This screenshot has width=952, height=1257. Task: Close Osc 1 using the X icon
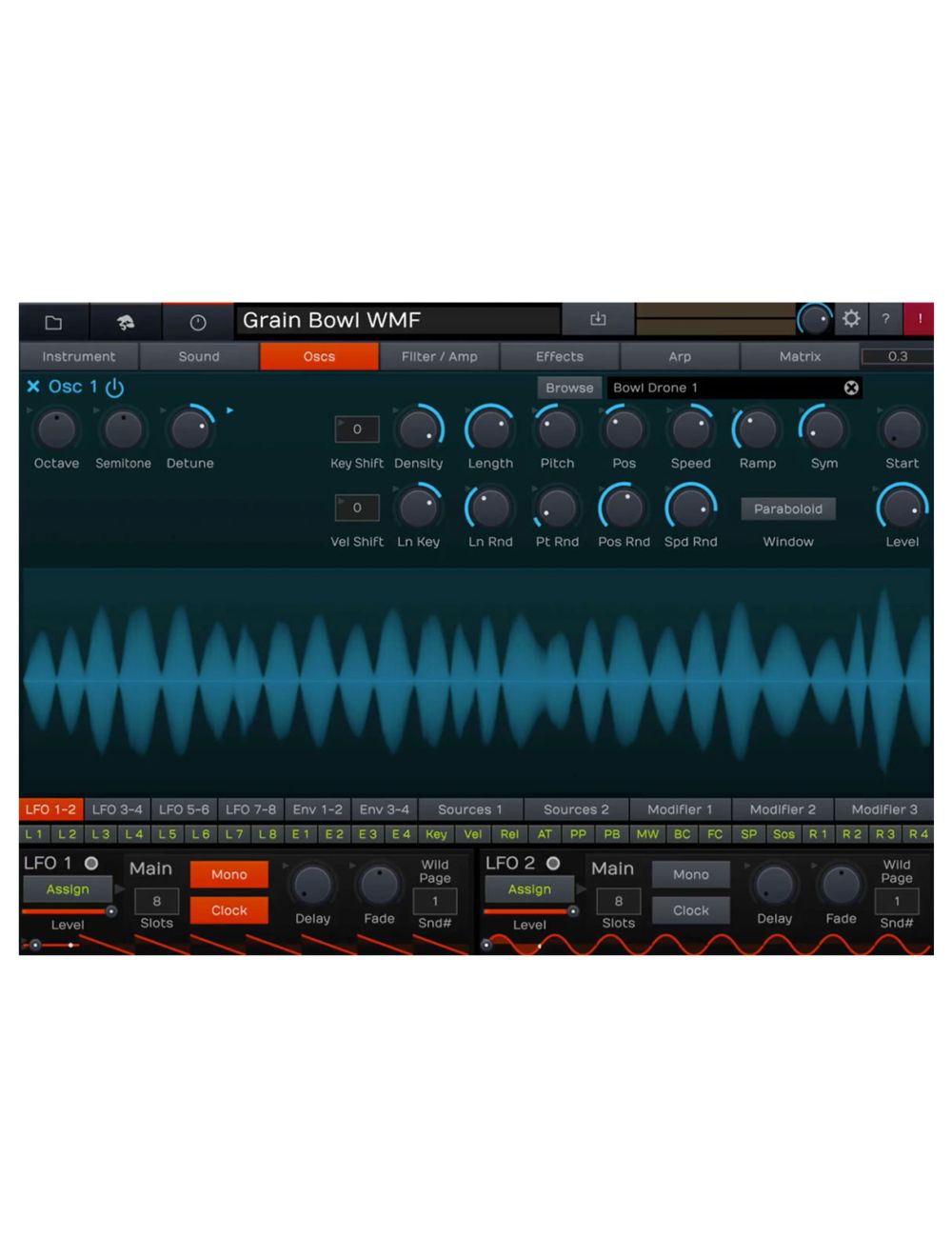point(33,387)
